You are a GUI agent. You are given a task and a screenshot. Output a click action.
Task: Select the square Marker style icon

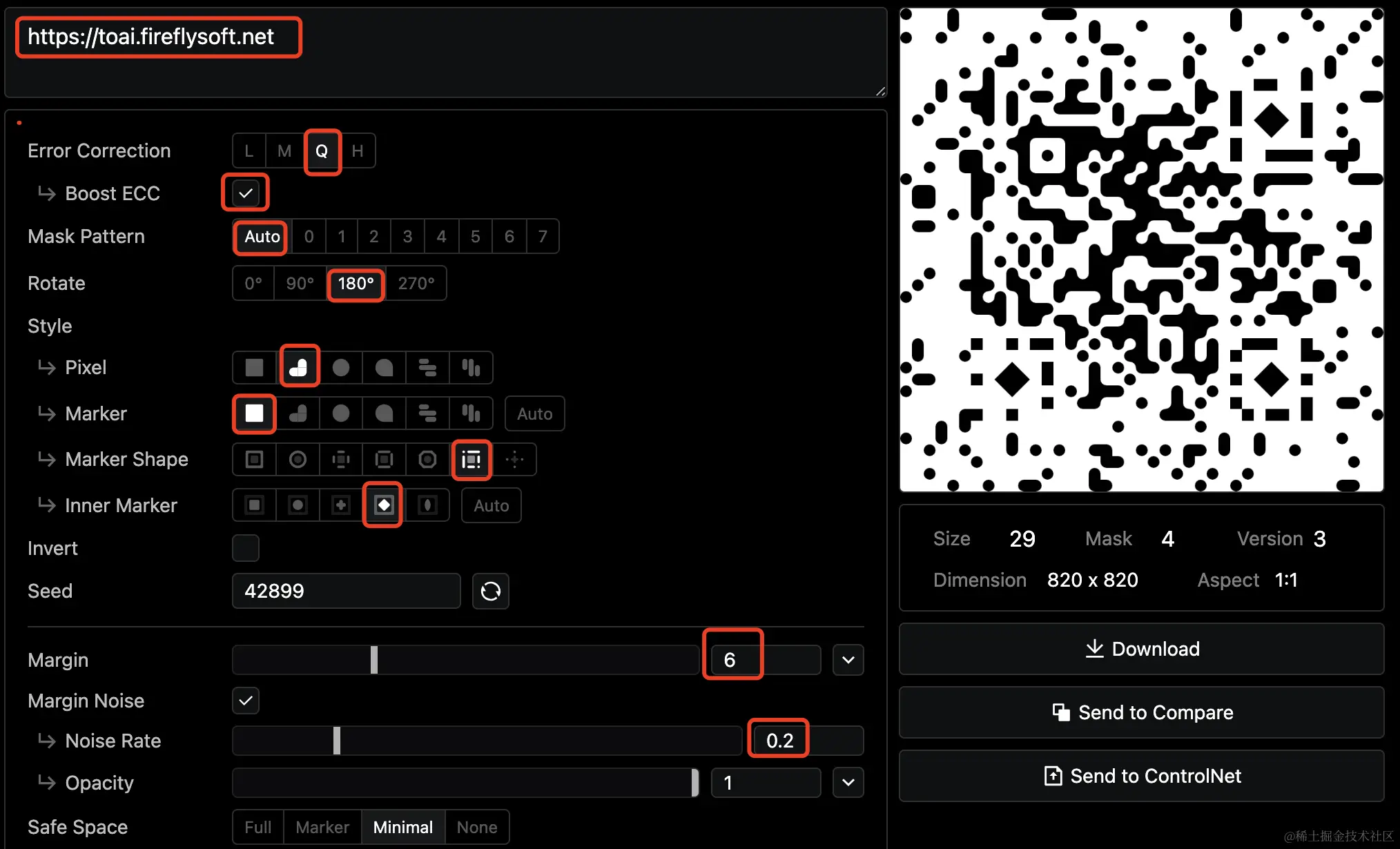click(x=254, y=413)
